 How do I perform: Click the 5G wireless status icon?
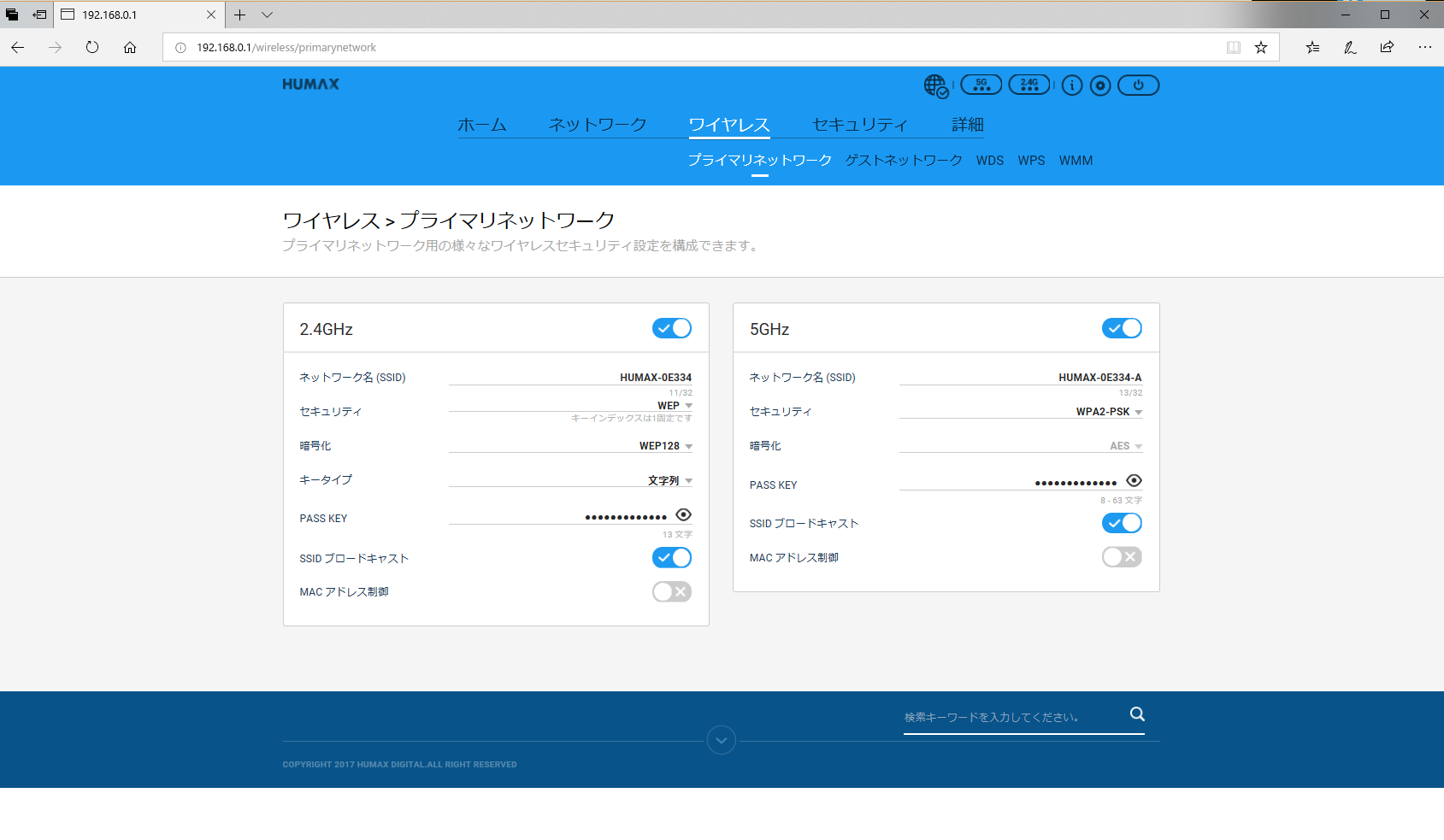pyautogui.click(x=981, y=85)
